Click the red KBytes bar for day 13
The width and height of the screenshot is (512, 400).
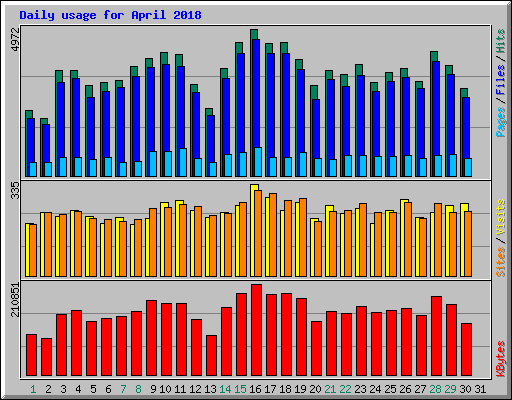(x=211, y=356)
